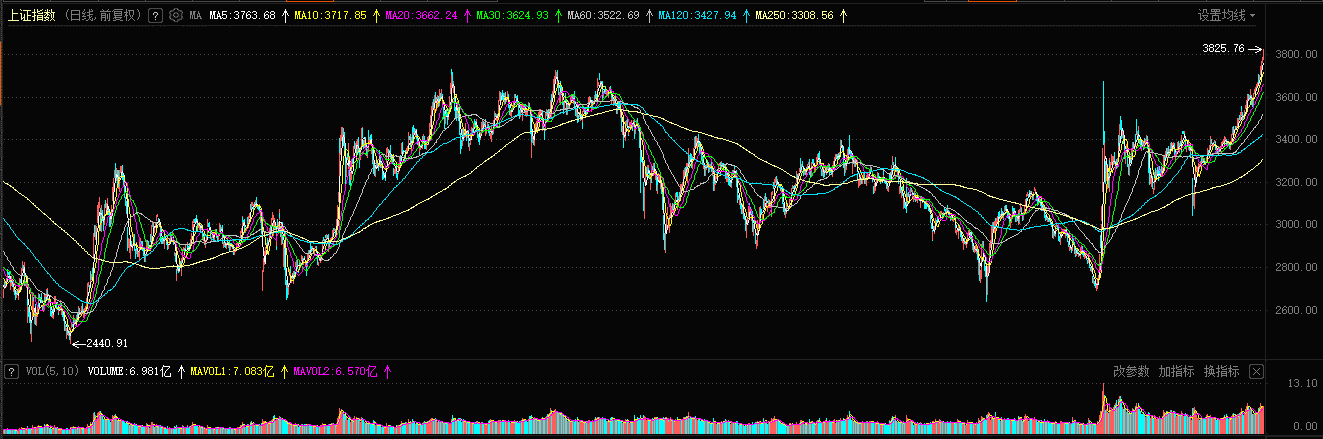
Task: Toggle the MA60 moving average label
Action: point(603,16)
